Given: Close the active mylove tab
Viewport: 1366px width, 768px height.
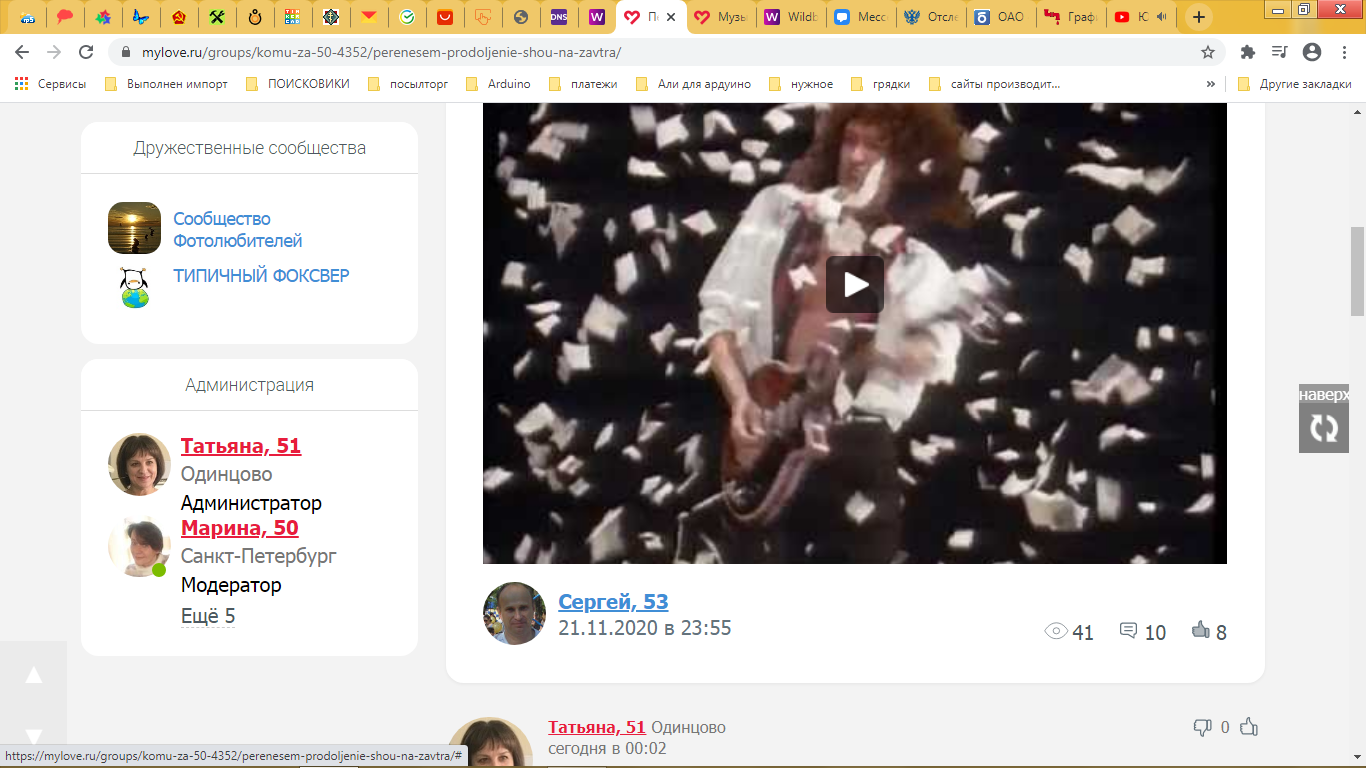Looking at the screenshot, I should pos(671,17).
